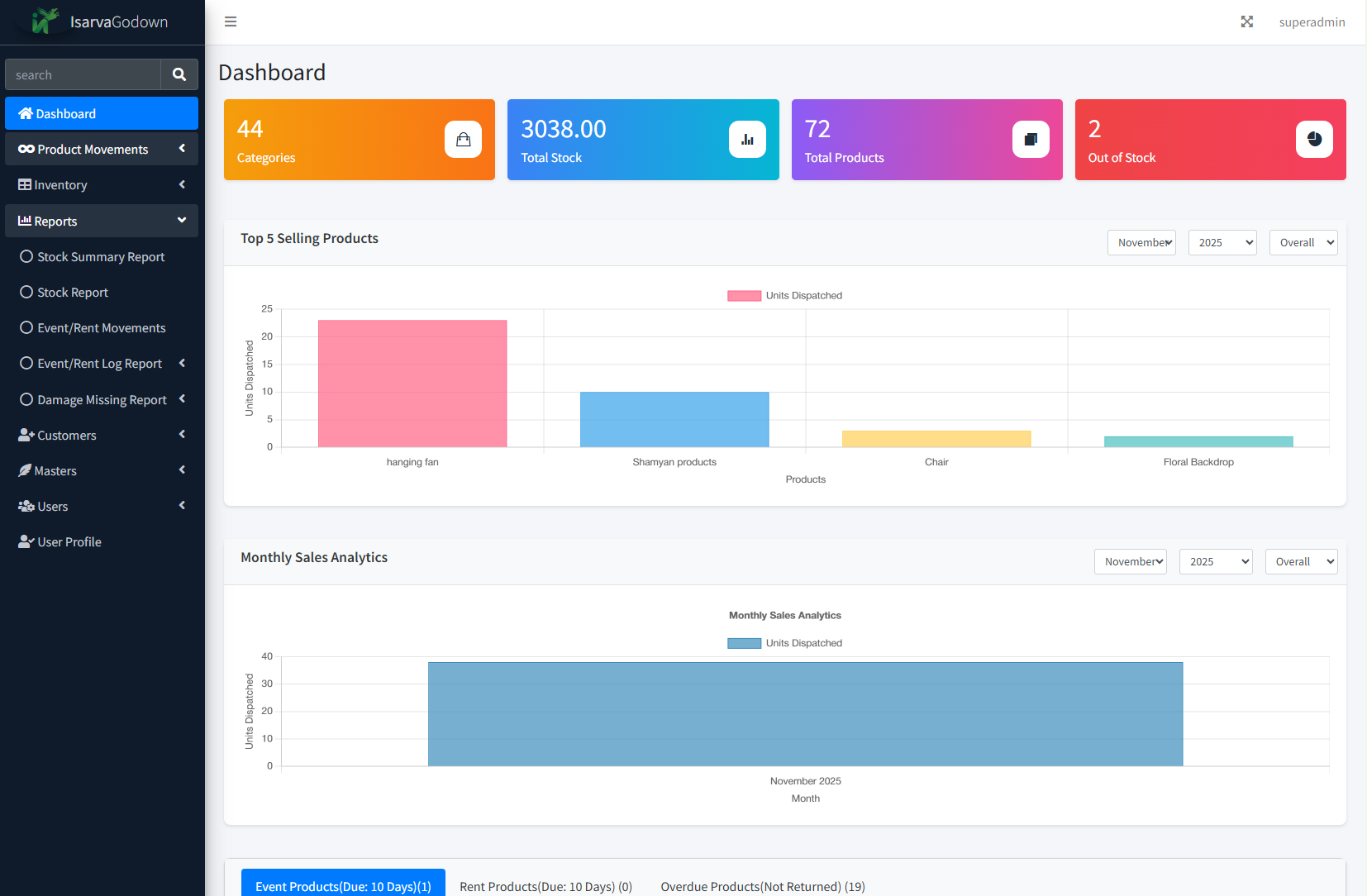The width and height of the screenshot is (1367, 896).
Task: Open month dropdown in Monthly Sales Analytics
Action: 1131,561
